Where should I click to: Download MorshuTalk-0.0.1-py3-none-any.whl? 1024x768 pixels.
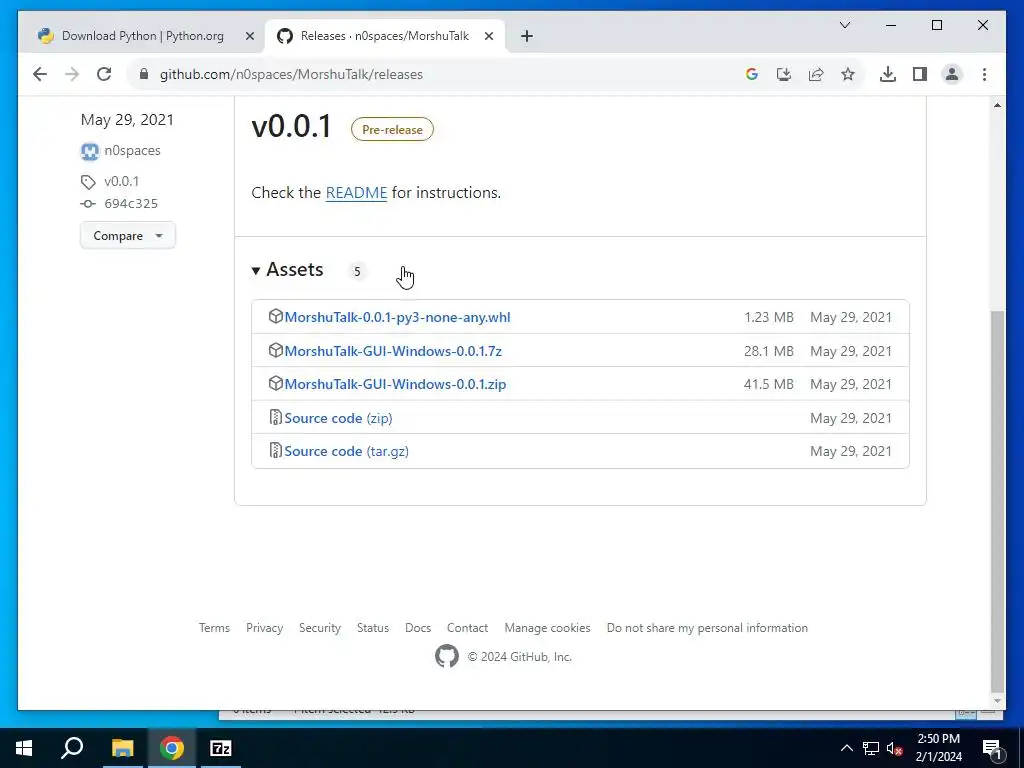tap(397, 317)
